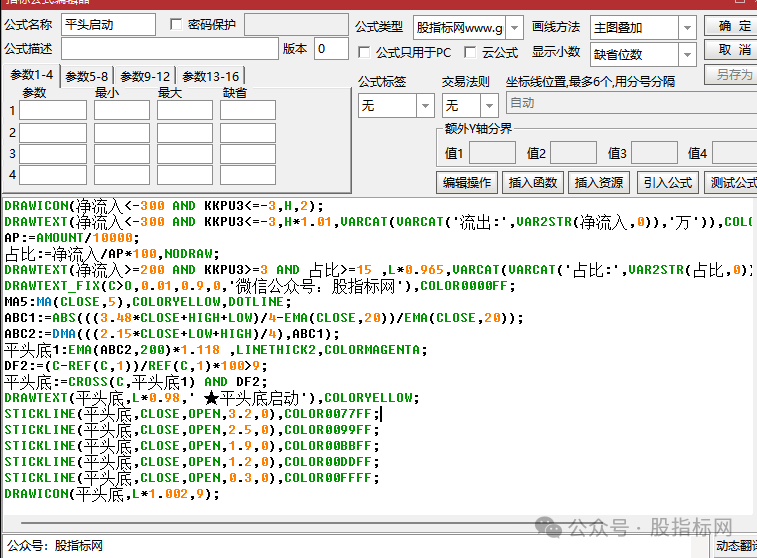Open the 公式类型 dropdown

515,28
